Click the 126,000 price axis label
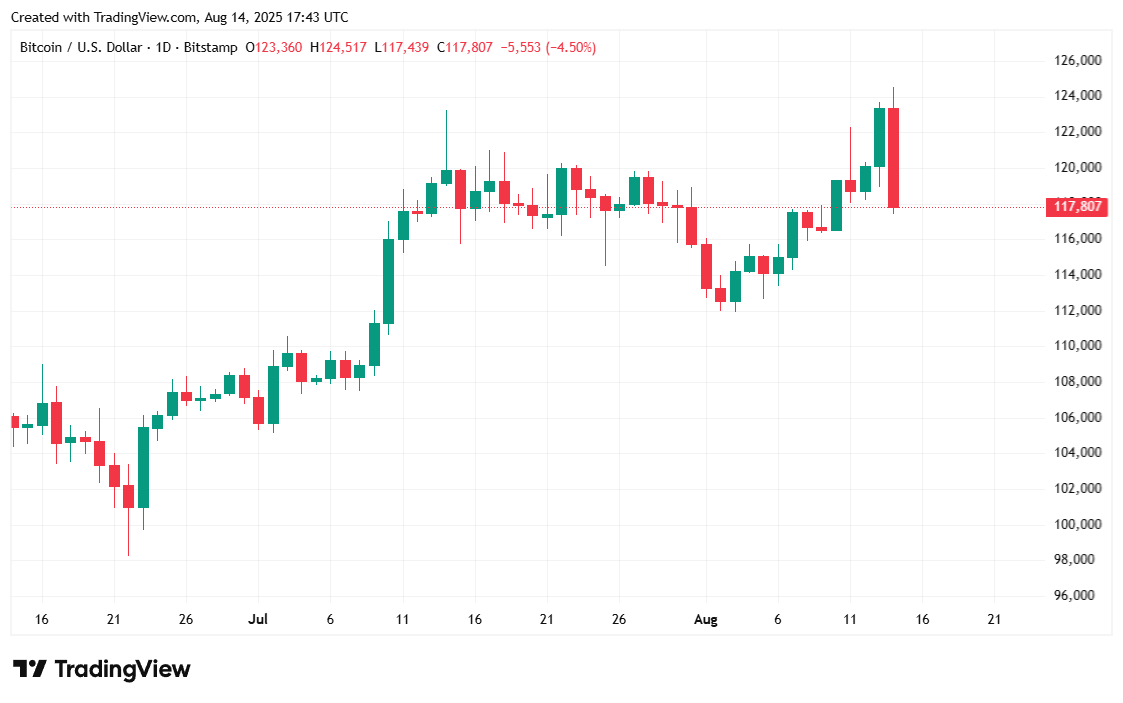Viewport: 1123px width, 703px height. pyautogui.click(x=1079, y=61)
